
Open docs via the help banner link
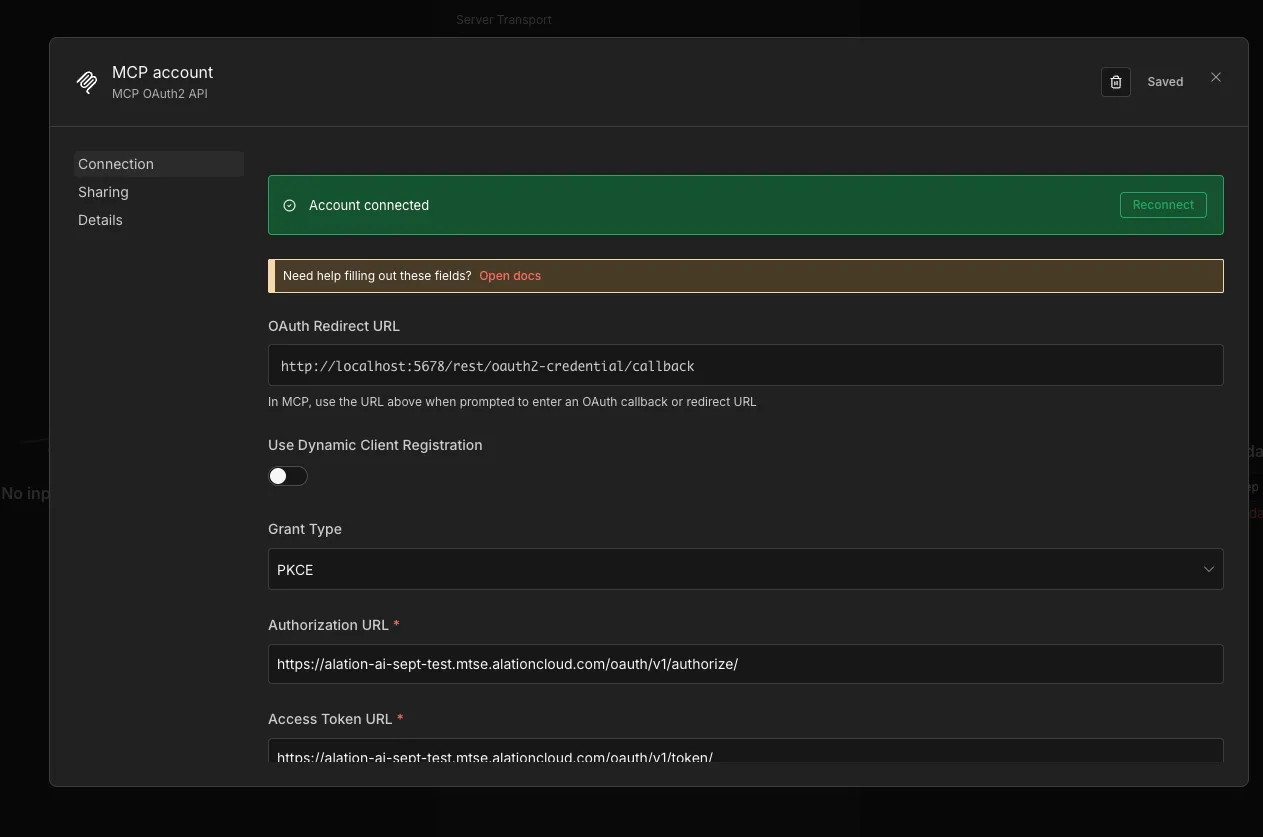coord(510,275)
